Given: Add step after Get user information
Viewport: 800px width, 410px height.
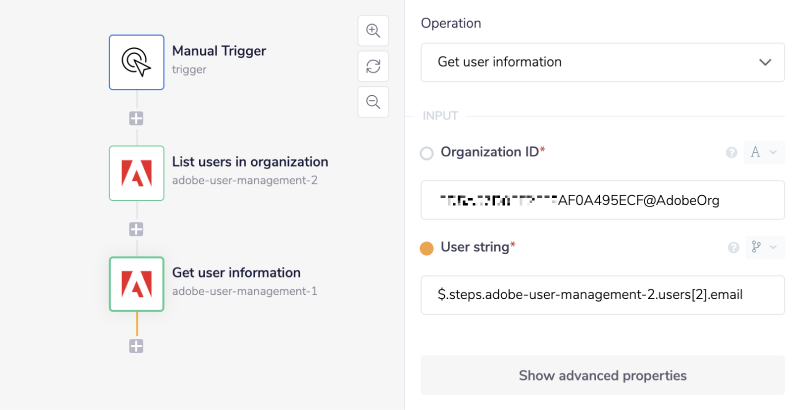Looking at the screenshot, I should click(136, 346).
